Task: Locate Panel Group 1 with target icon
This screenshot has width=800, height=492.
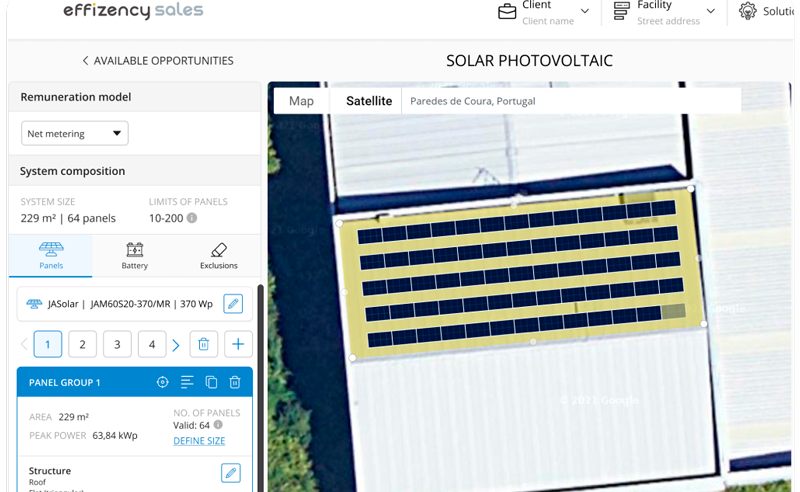Action: (163, 382)
